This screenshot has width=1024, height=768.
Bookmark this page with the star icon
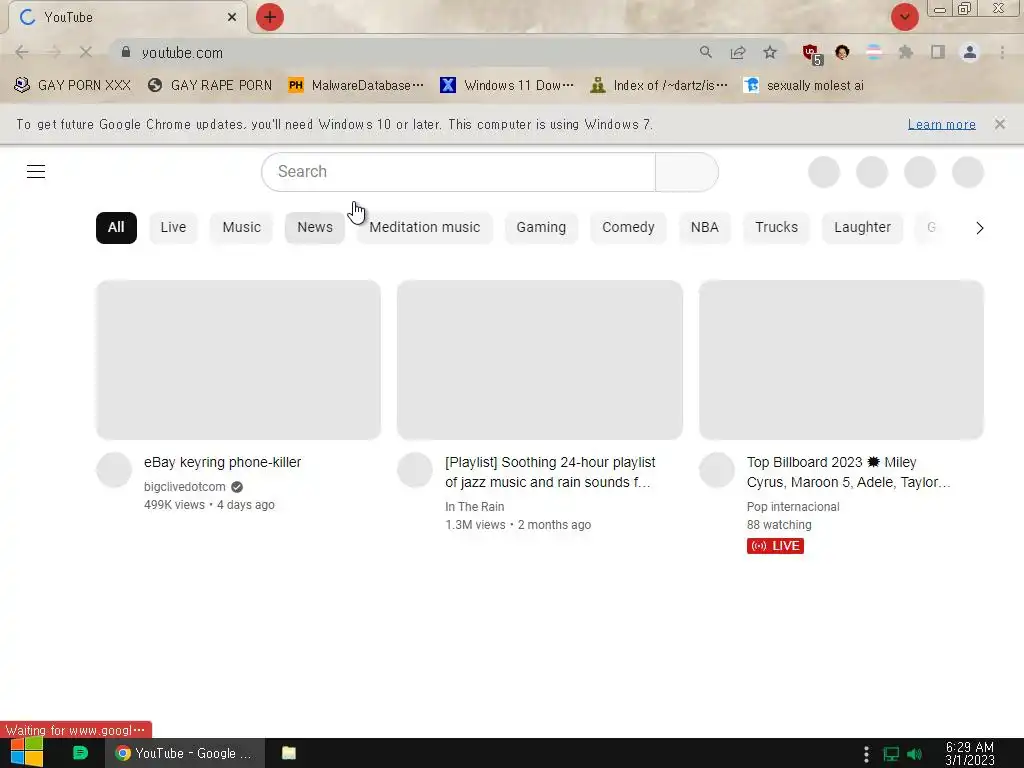click(770, 52)
